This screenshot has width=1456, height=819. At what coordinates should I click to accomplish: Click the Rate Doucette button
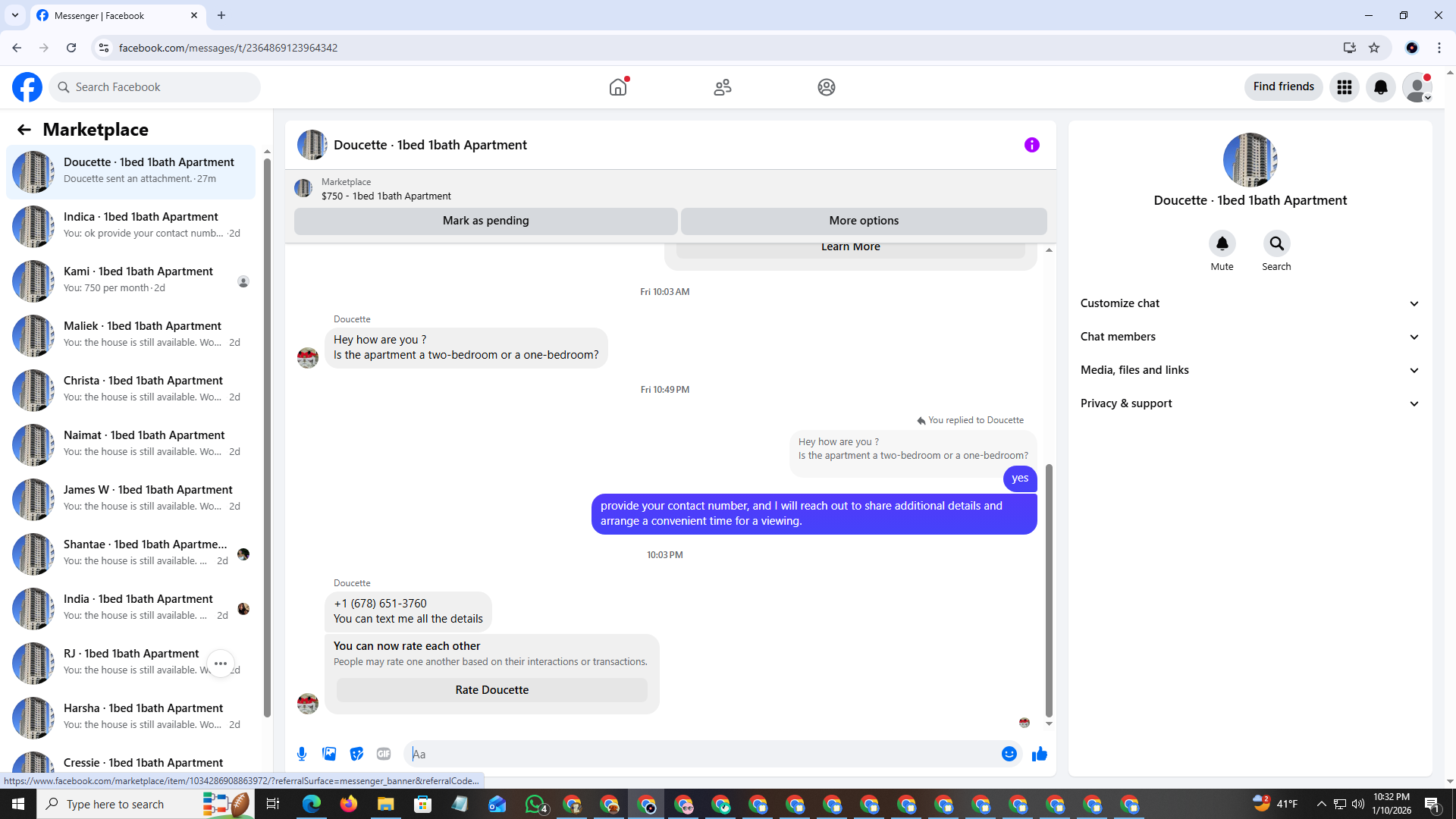(491, 690)
